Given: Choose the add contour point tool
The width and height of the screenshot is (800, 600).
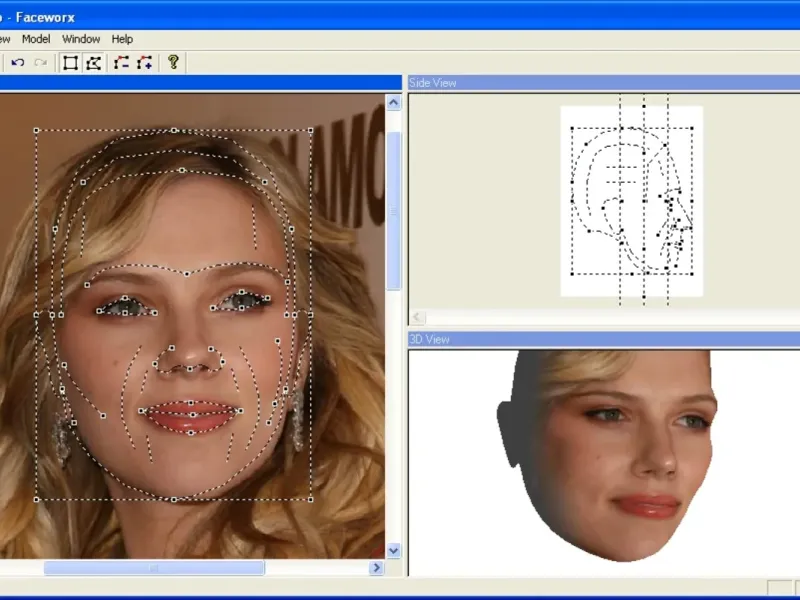Looking at the screenshot, I should (144, 63).
